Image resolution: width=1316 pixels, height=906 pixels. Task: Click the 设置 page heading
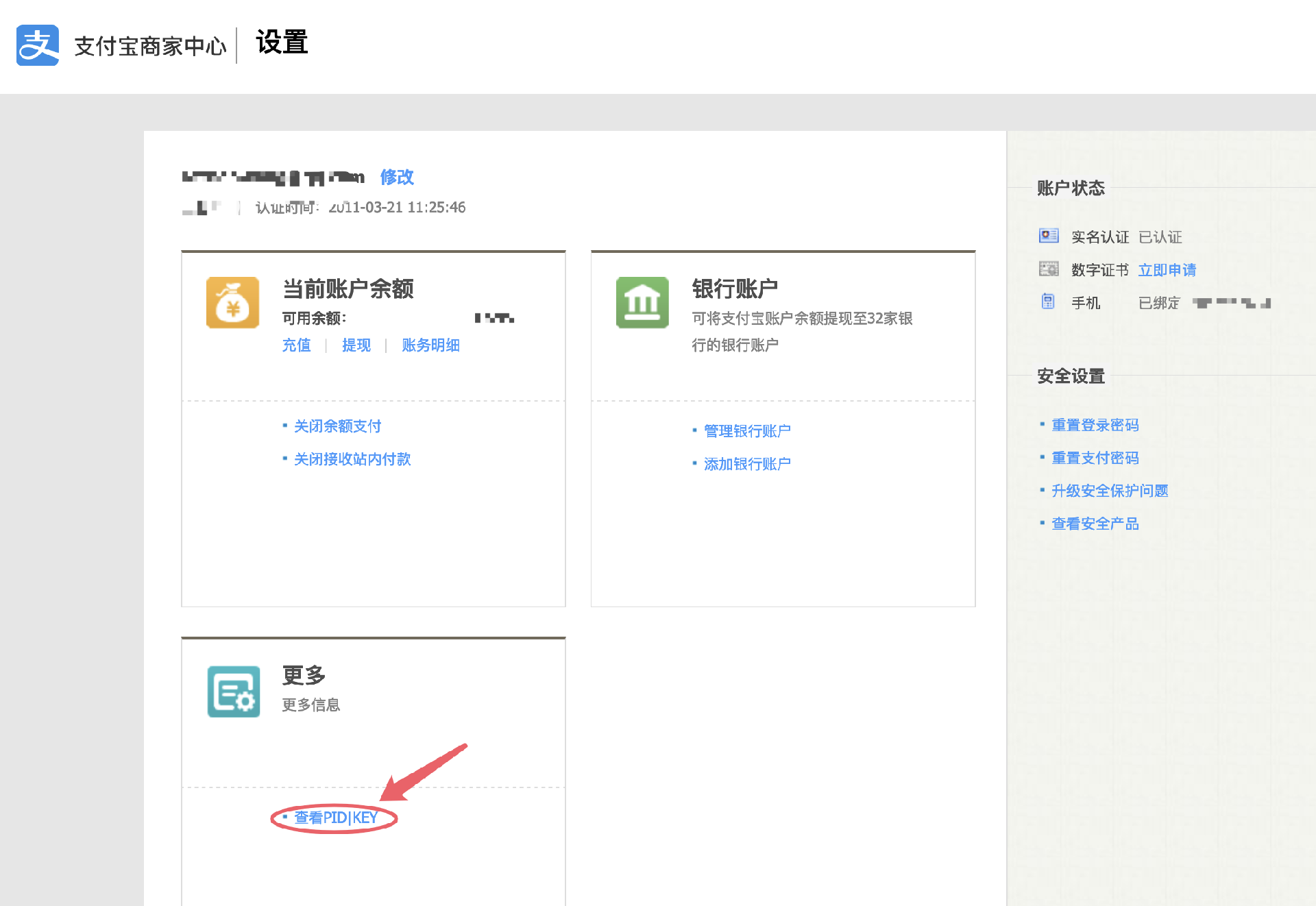282,42
